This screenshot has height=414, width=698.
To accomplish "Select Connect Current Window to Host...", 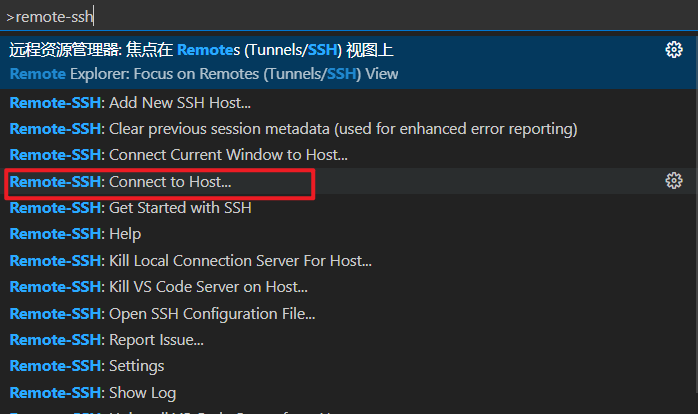I will coord(348,155).
